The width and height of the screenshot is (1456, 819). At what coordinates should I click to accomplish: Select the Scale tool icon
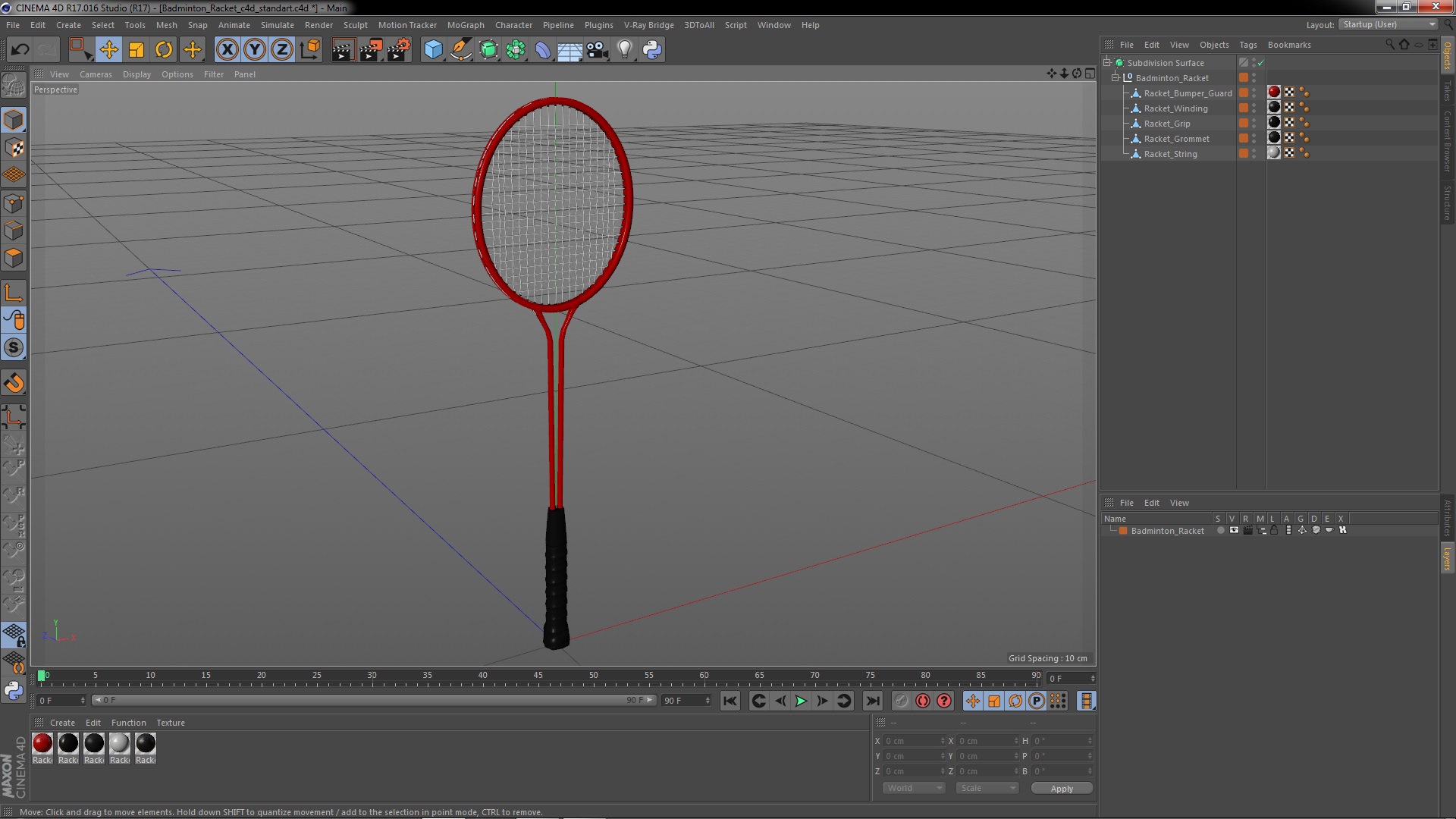coord(136,50)
